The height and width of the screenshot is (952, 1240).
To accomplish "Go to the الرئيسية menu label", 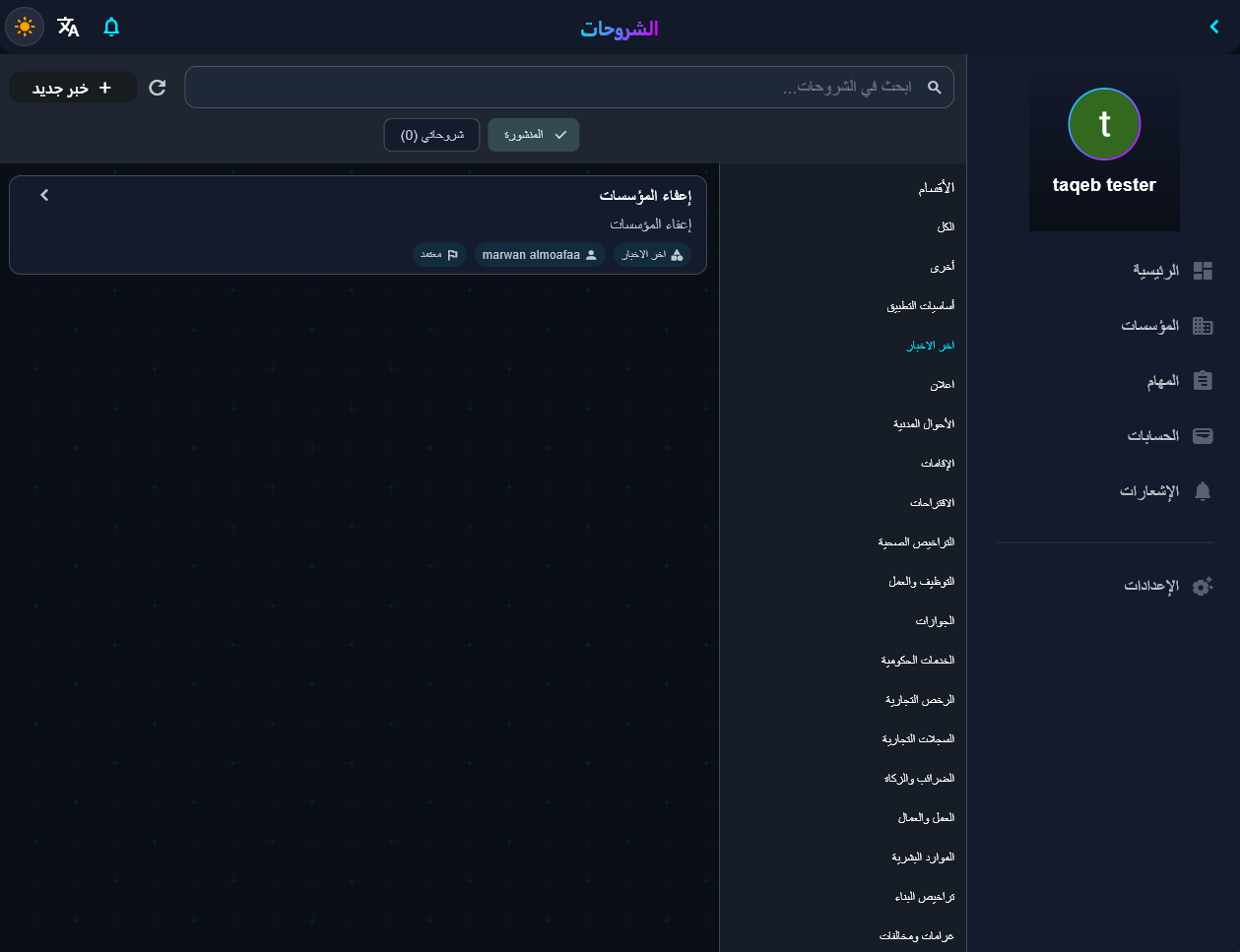I will (x=1155, y=270).
